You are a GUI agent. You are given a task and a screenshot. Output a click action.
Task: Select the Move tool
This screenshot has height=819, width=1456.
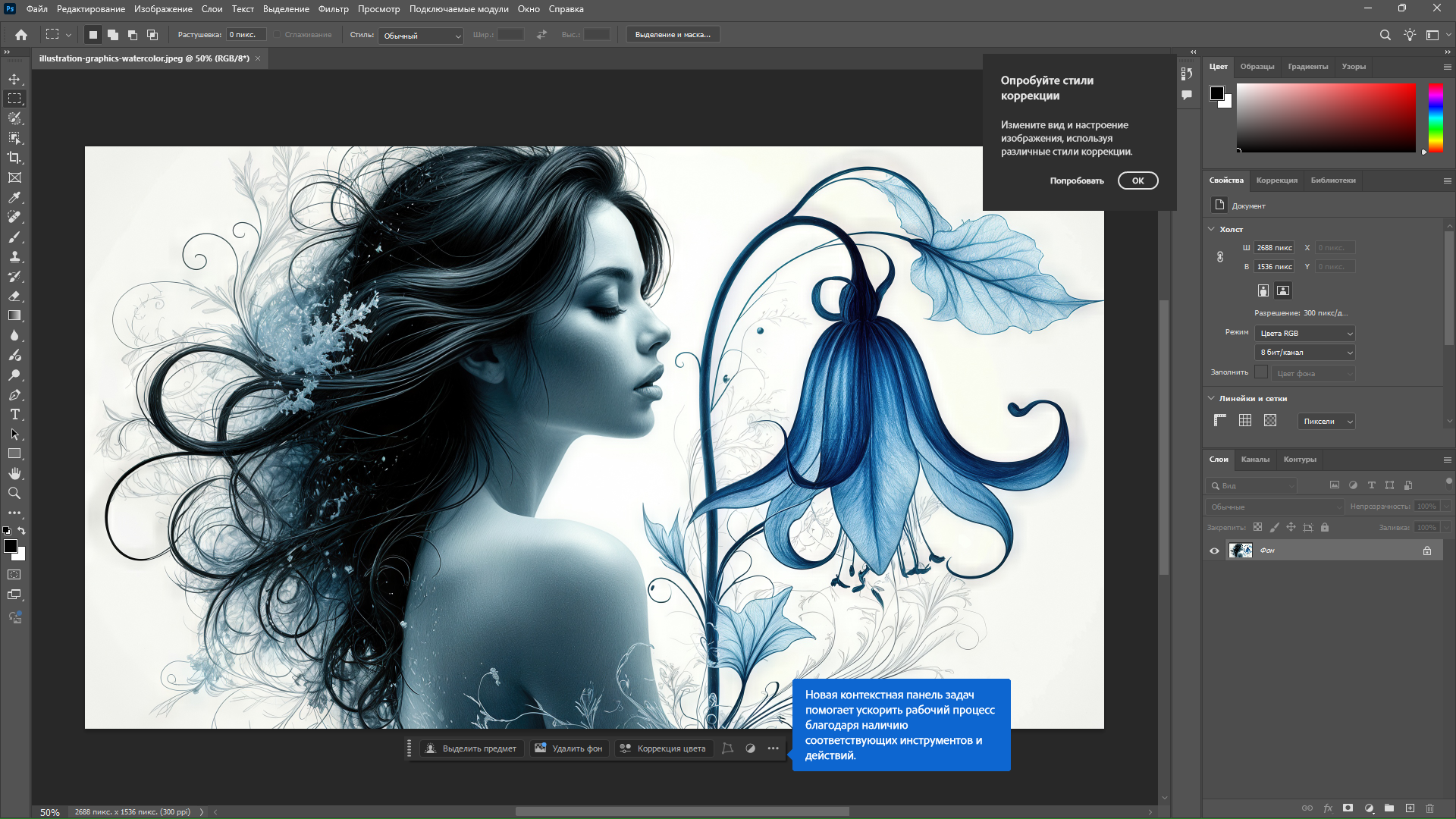14,79
